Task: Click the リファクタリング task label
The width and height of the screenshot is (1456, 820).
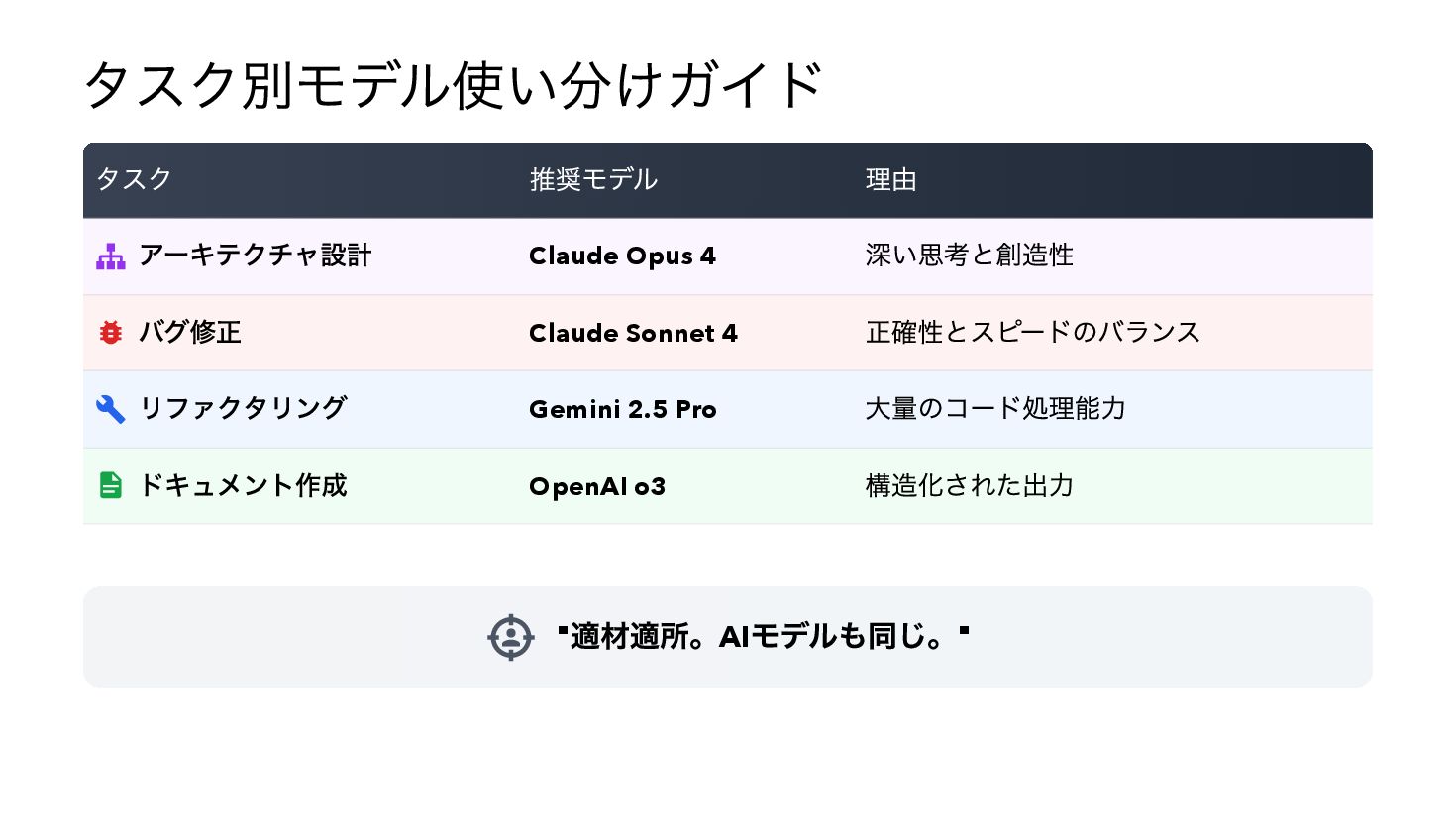Action: (x=243, y=408)
